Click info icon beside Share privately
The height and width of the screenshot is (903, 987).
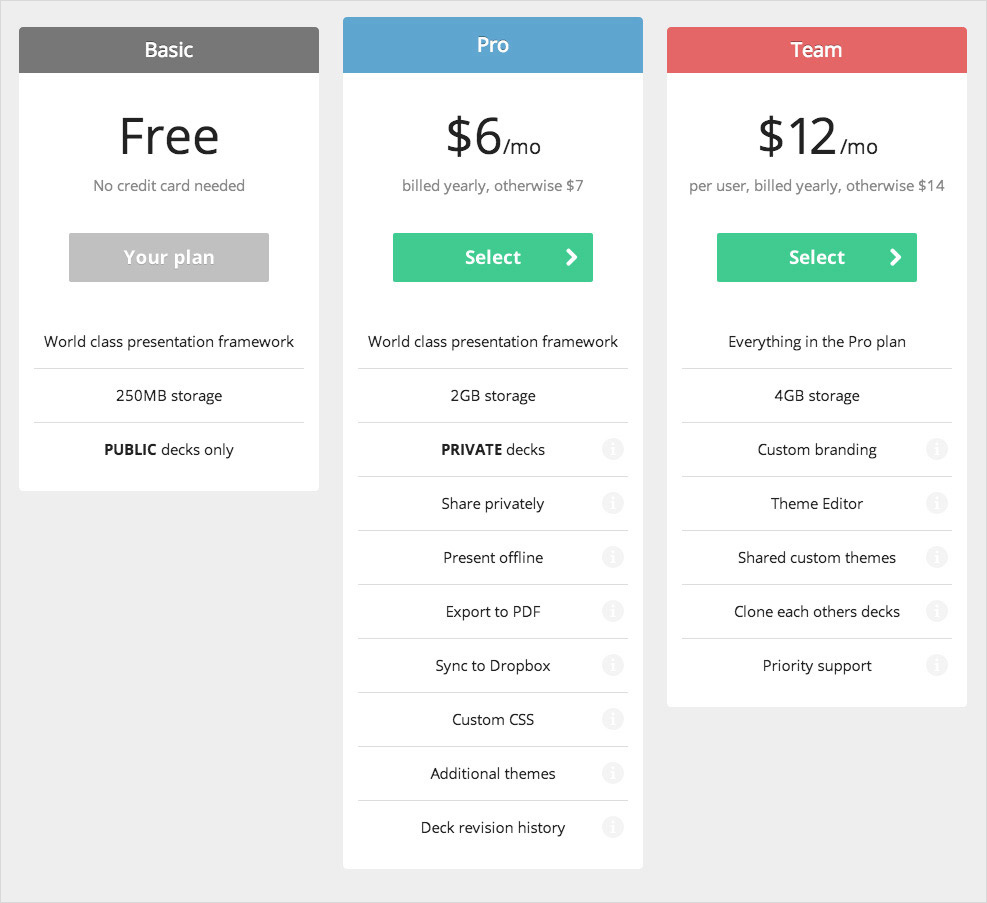613,503
